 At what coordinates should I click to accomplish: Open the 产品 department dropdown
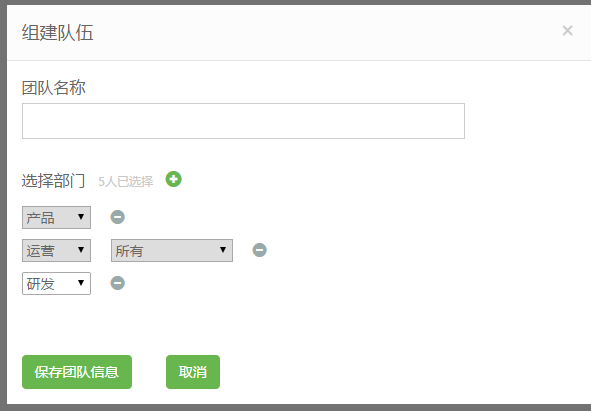point(57,217)
